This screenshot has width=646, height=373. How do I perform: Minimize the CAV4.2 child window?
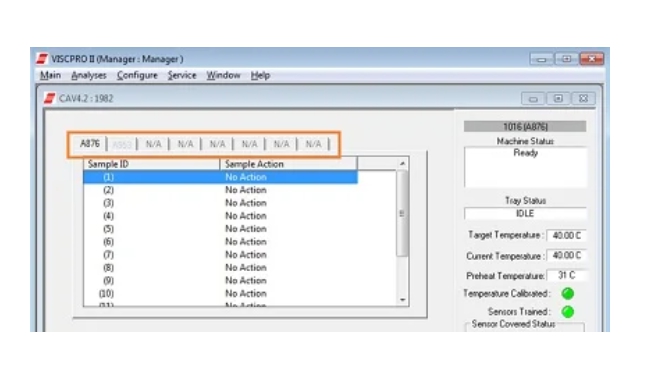(533, 99)
